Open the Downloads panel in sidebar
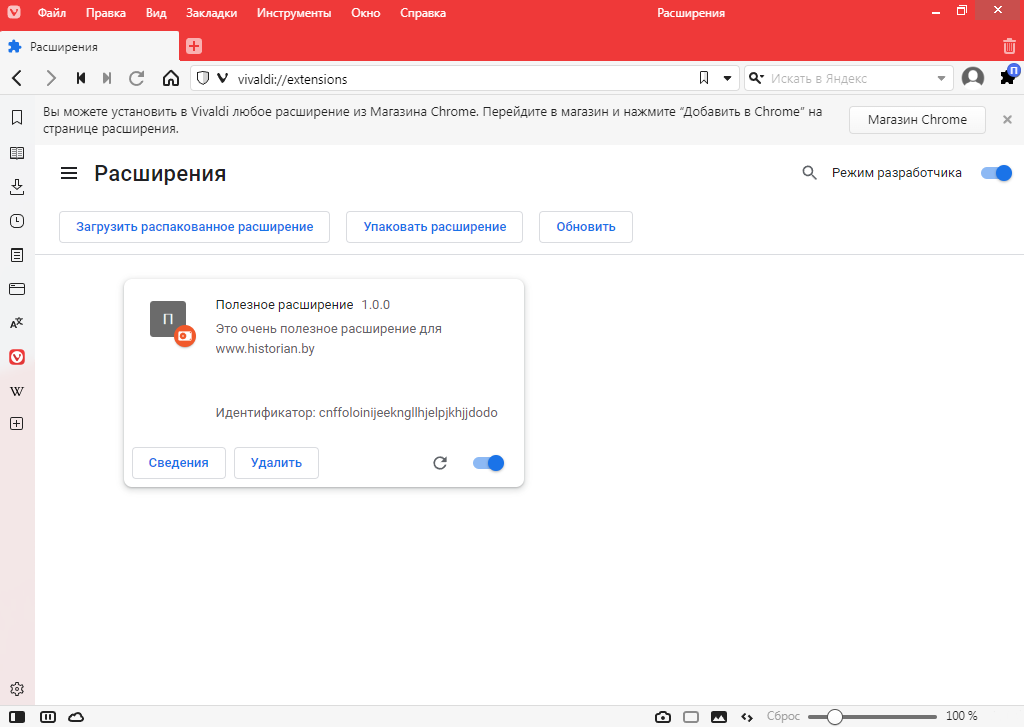 (x=17, y=187)
